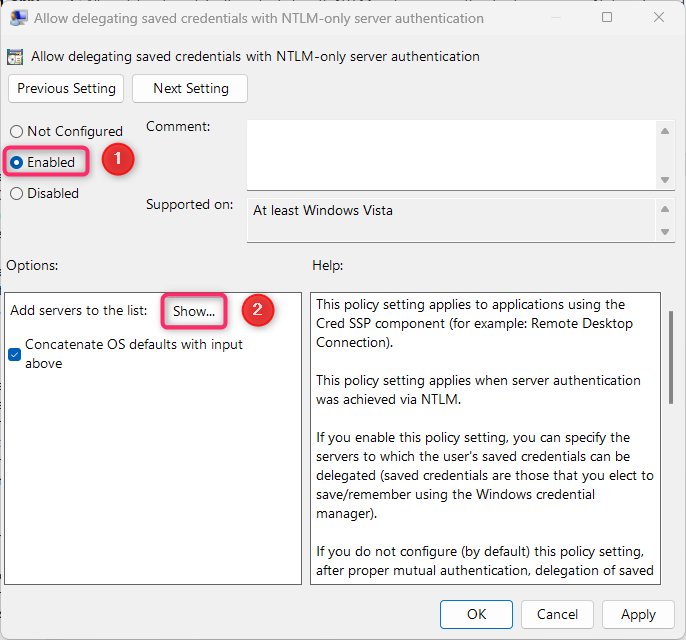Image resolution: width=686 pixels, height=640 pixels.
Task: Confirm changes with the OK button
Action: 477,614
